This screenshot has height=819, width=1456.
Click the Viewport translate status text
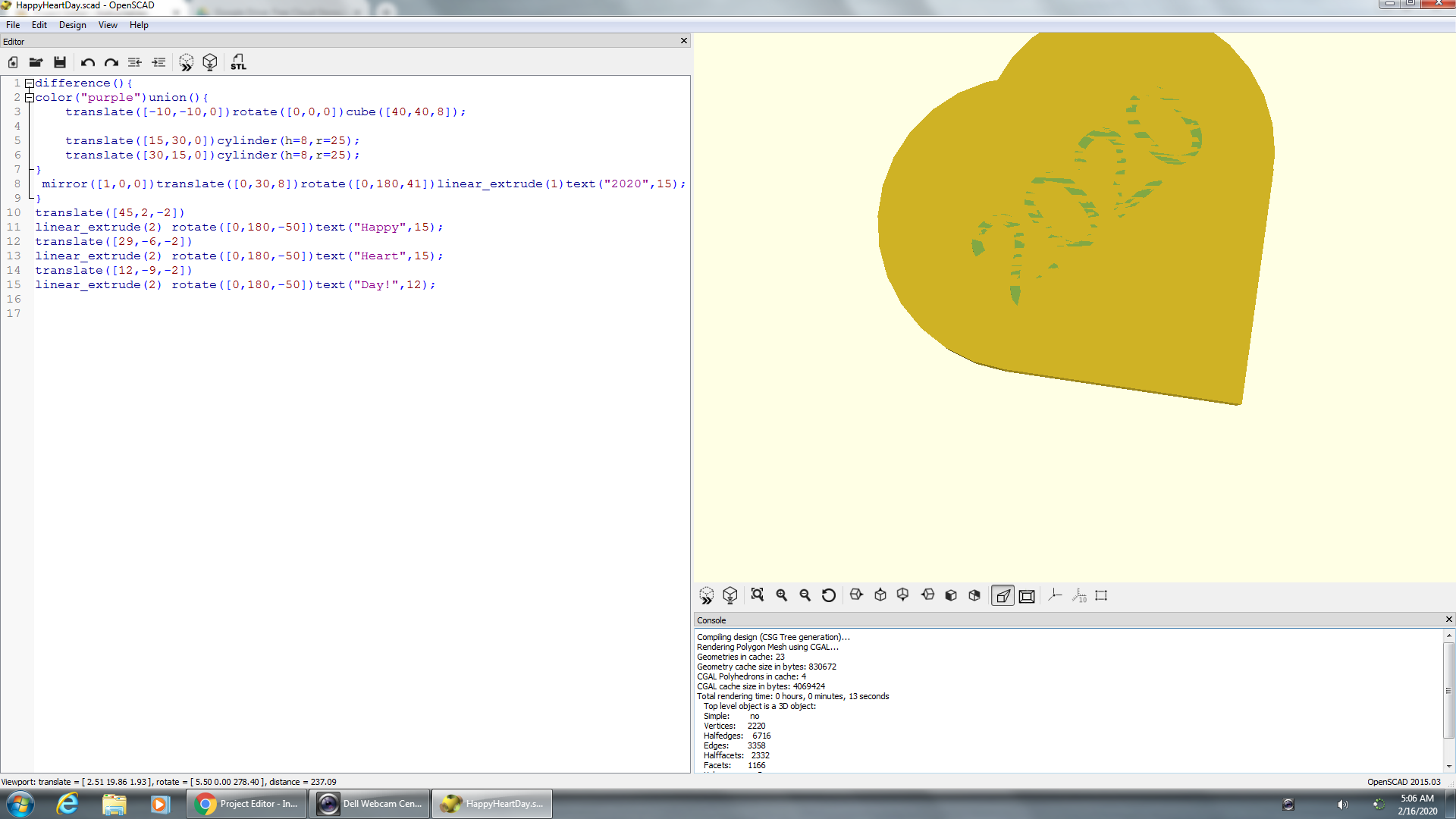click(x=168, y=782)
